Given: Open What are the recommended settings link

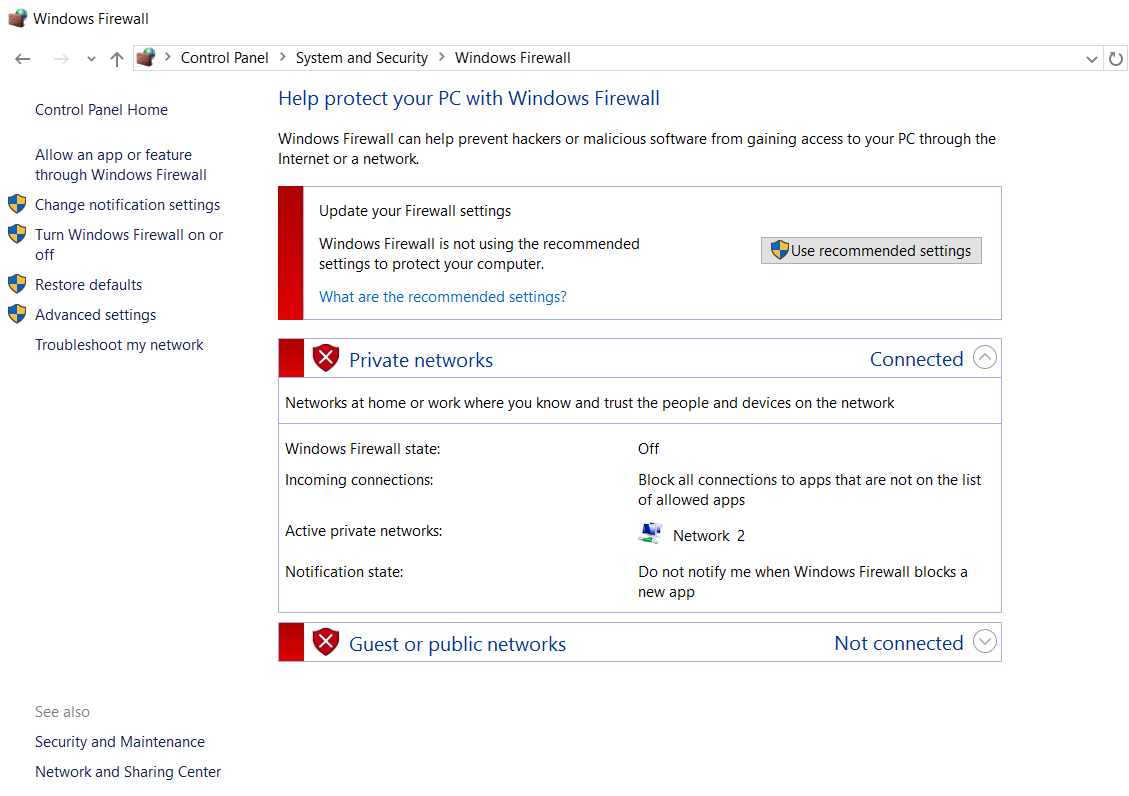Looking at the screenshot, I should point(443,297).
